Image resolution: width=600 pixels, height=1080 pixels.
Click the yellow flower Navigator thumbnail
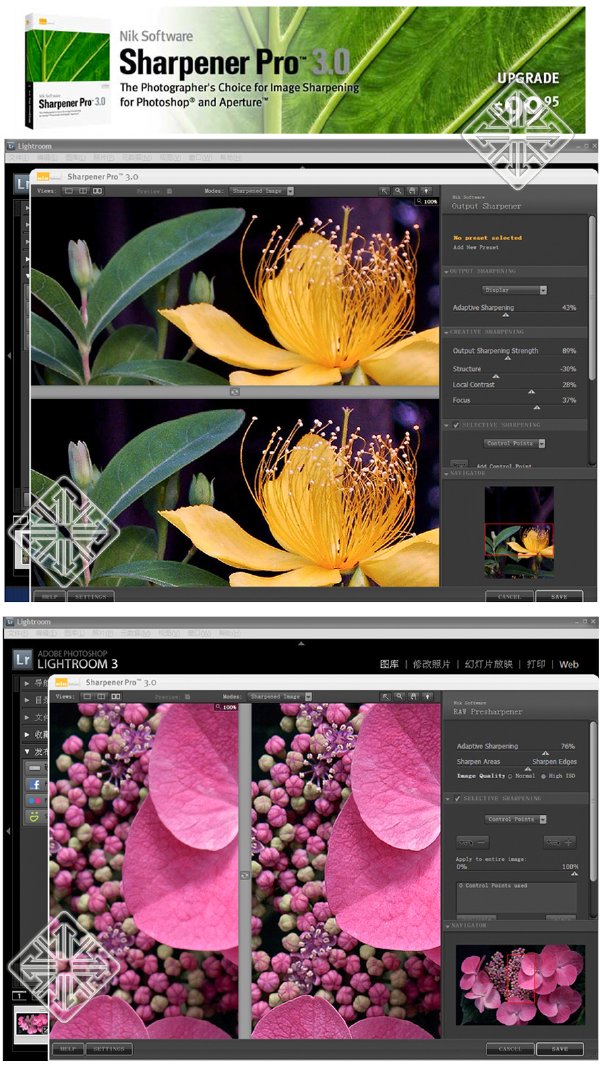[519, 532]
